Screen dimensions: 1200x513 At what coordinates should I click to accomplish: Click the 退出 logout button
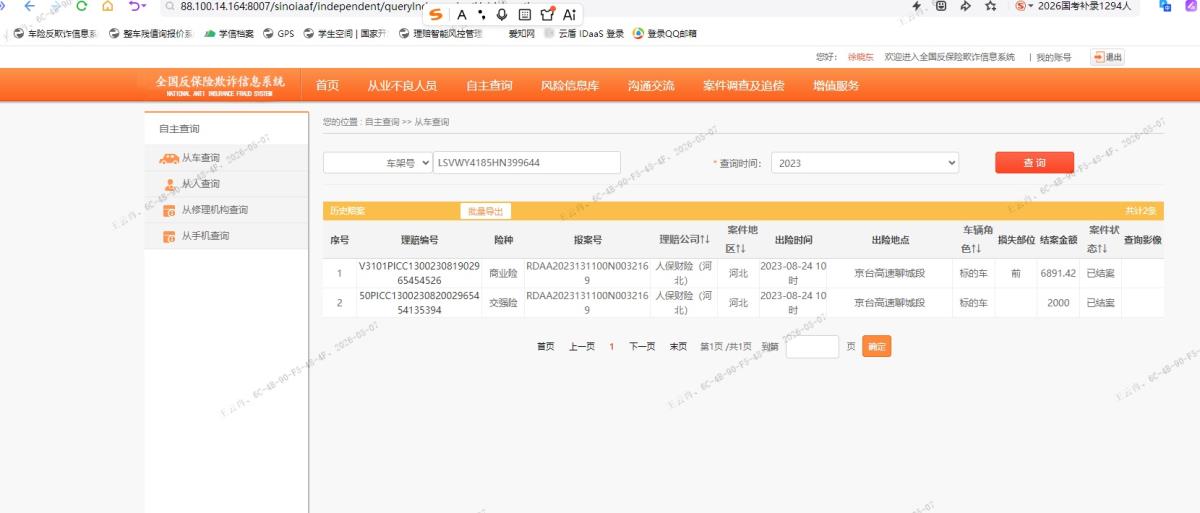(x=1107, y=57)
